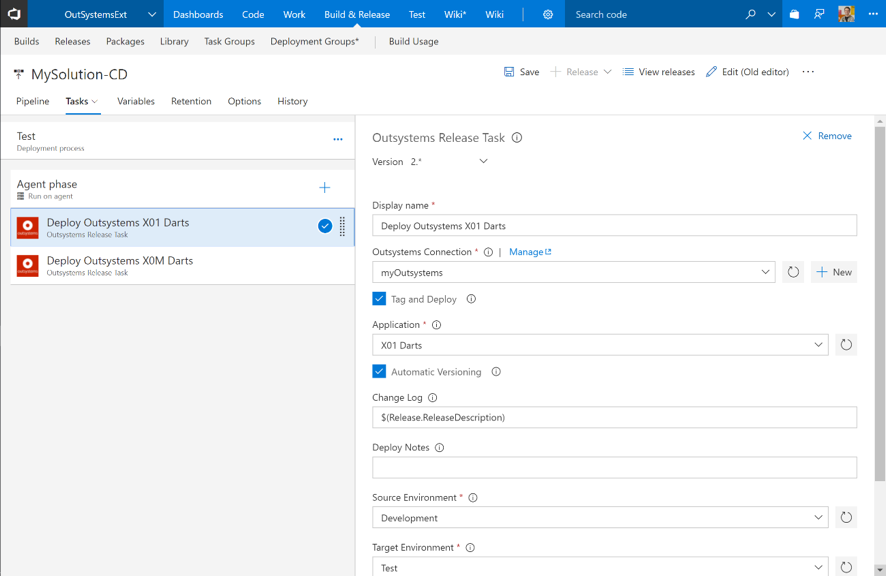Show Automatic Versioning info tooltip

coord(496,372)
